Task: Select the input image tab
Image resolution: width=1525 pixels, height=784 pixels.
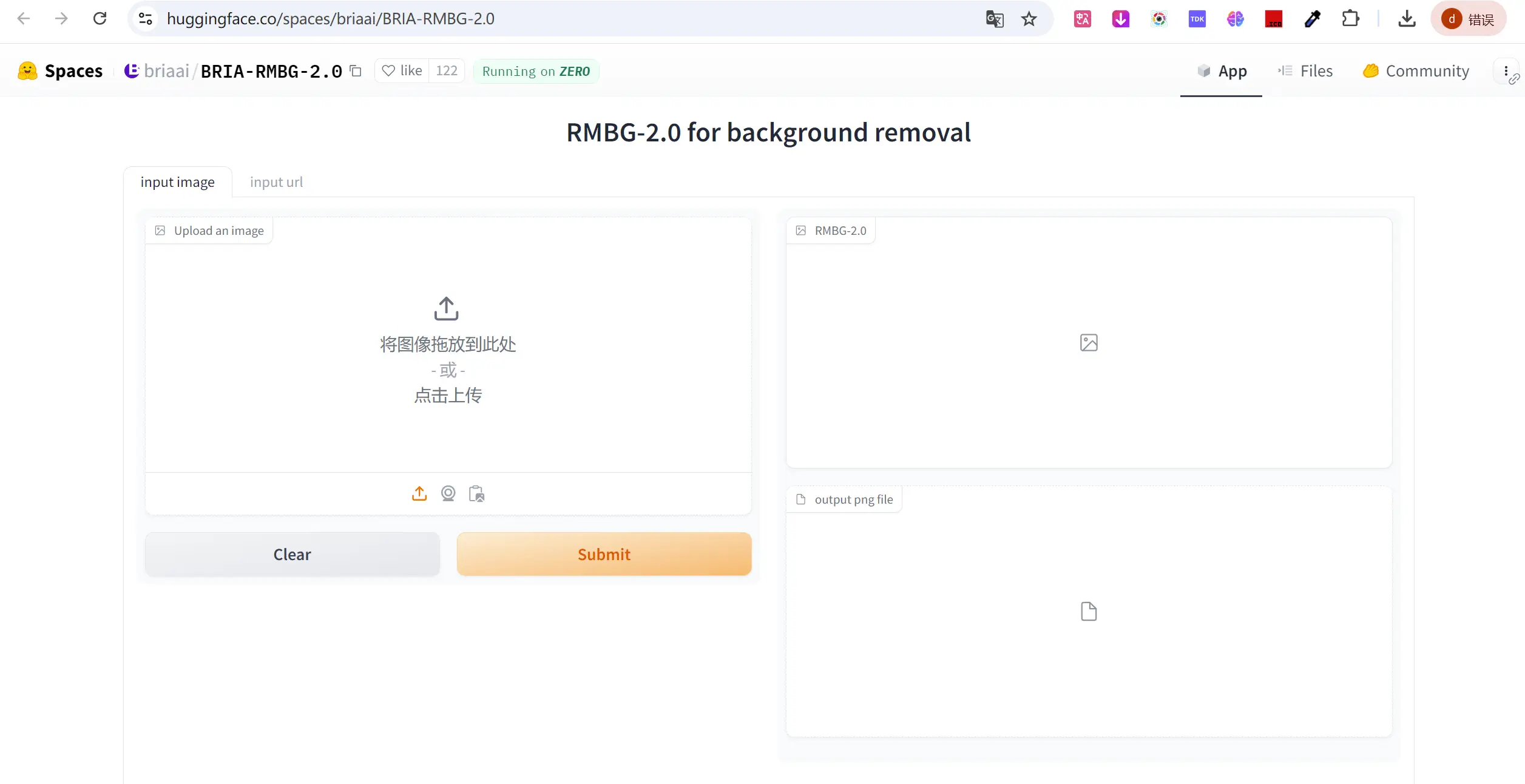Action: point(178,182)
